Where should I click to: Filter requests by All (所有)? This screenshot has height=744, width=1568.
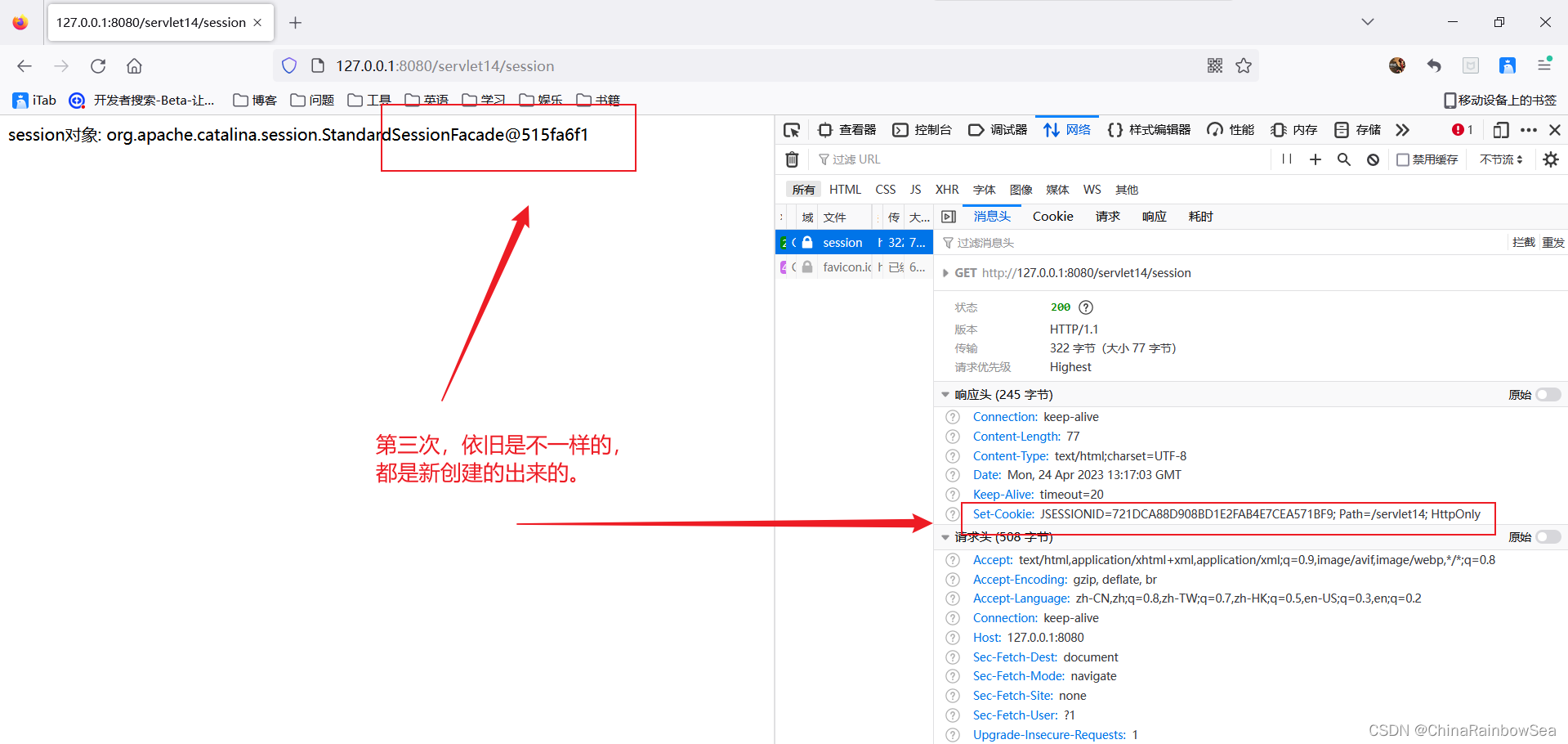tap(803, 190)
